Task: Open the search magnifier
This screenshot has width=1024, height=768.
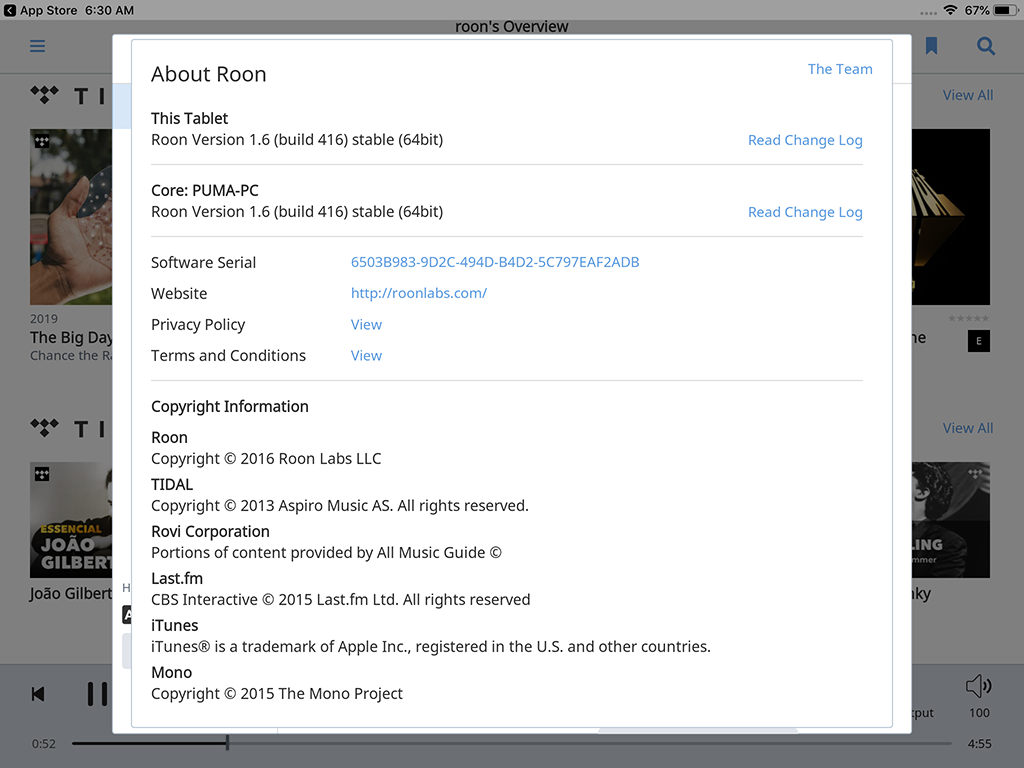Action: point(985,46)
